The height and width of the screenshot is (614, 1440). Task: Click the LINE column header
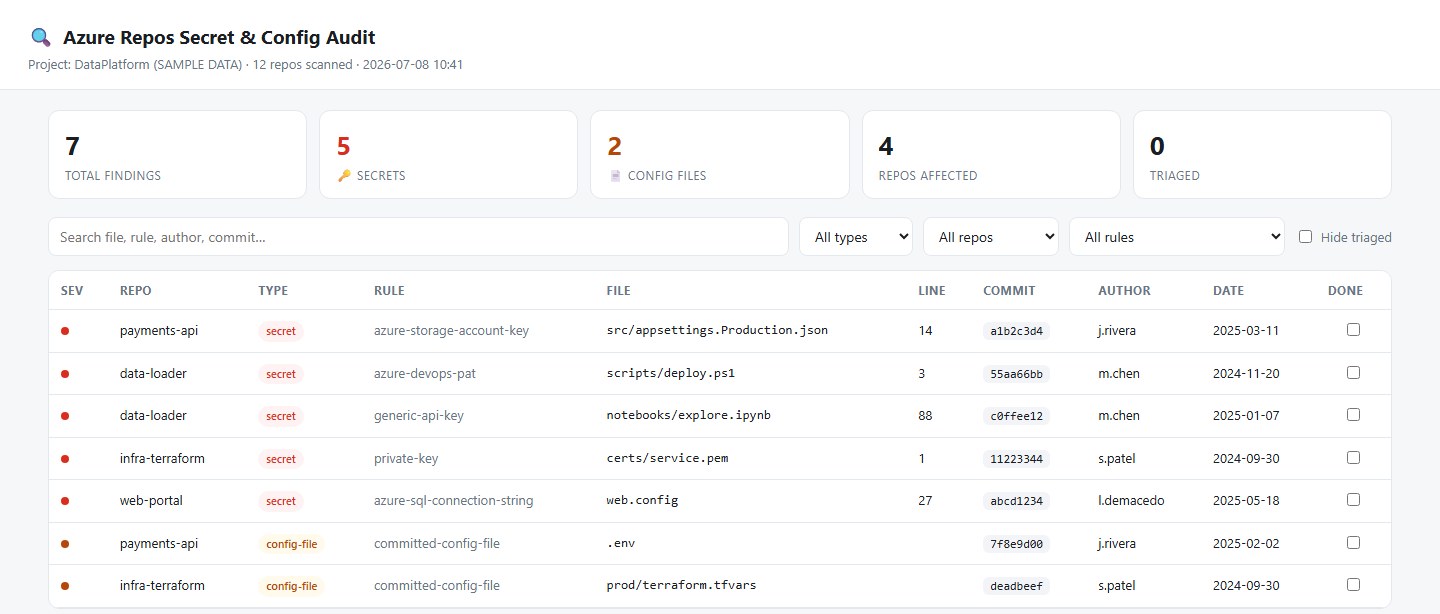(931, 291)
